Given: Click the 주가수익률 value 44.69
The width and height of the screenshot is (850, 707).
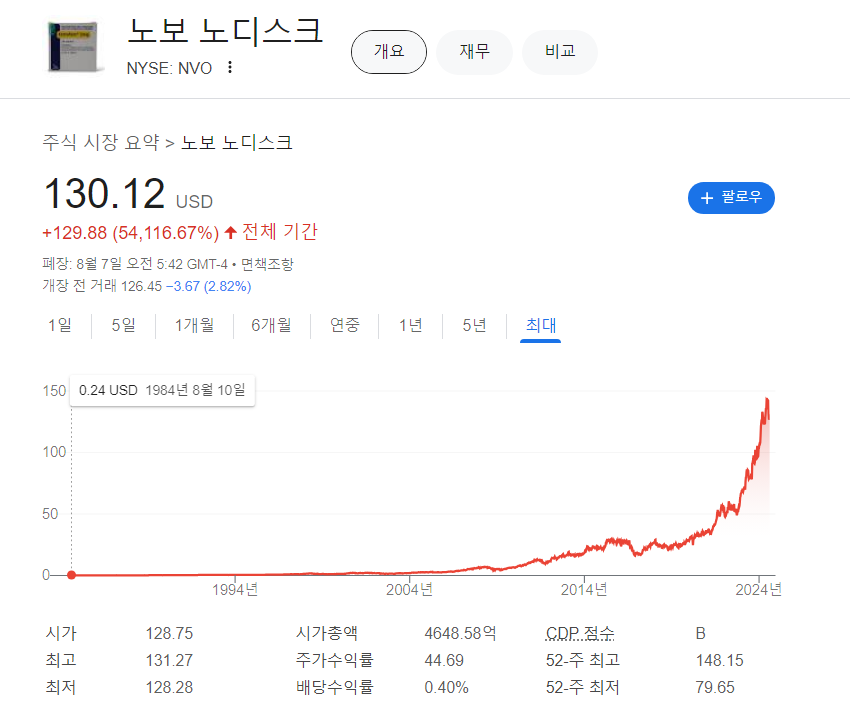Looking at the screenshot, I should pos(444,660).
